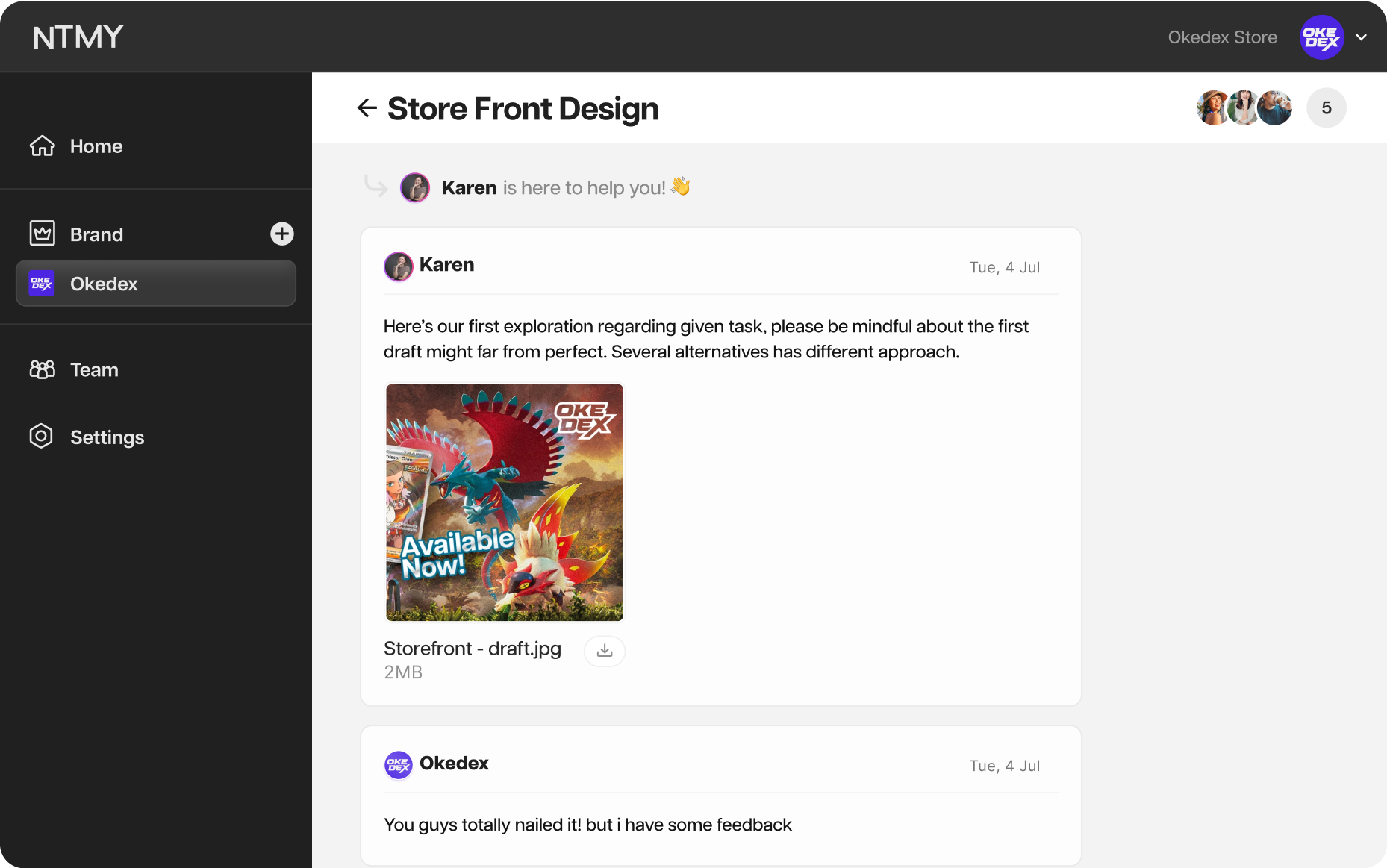The height and width of the screenshot is (868, 1387).
Task: Add a new brand with plus icon
Action: point(281,234)
